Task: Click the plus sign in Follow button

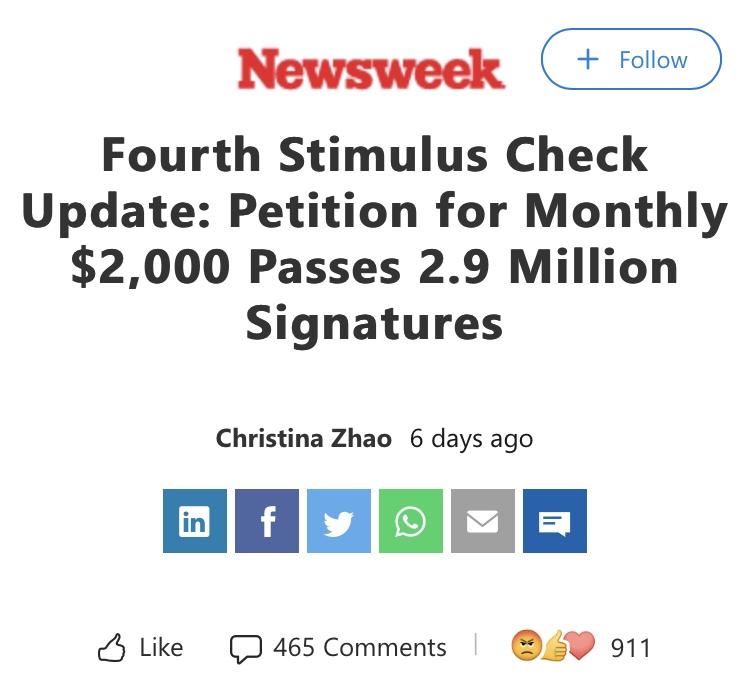Action: pos(588,59)
